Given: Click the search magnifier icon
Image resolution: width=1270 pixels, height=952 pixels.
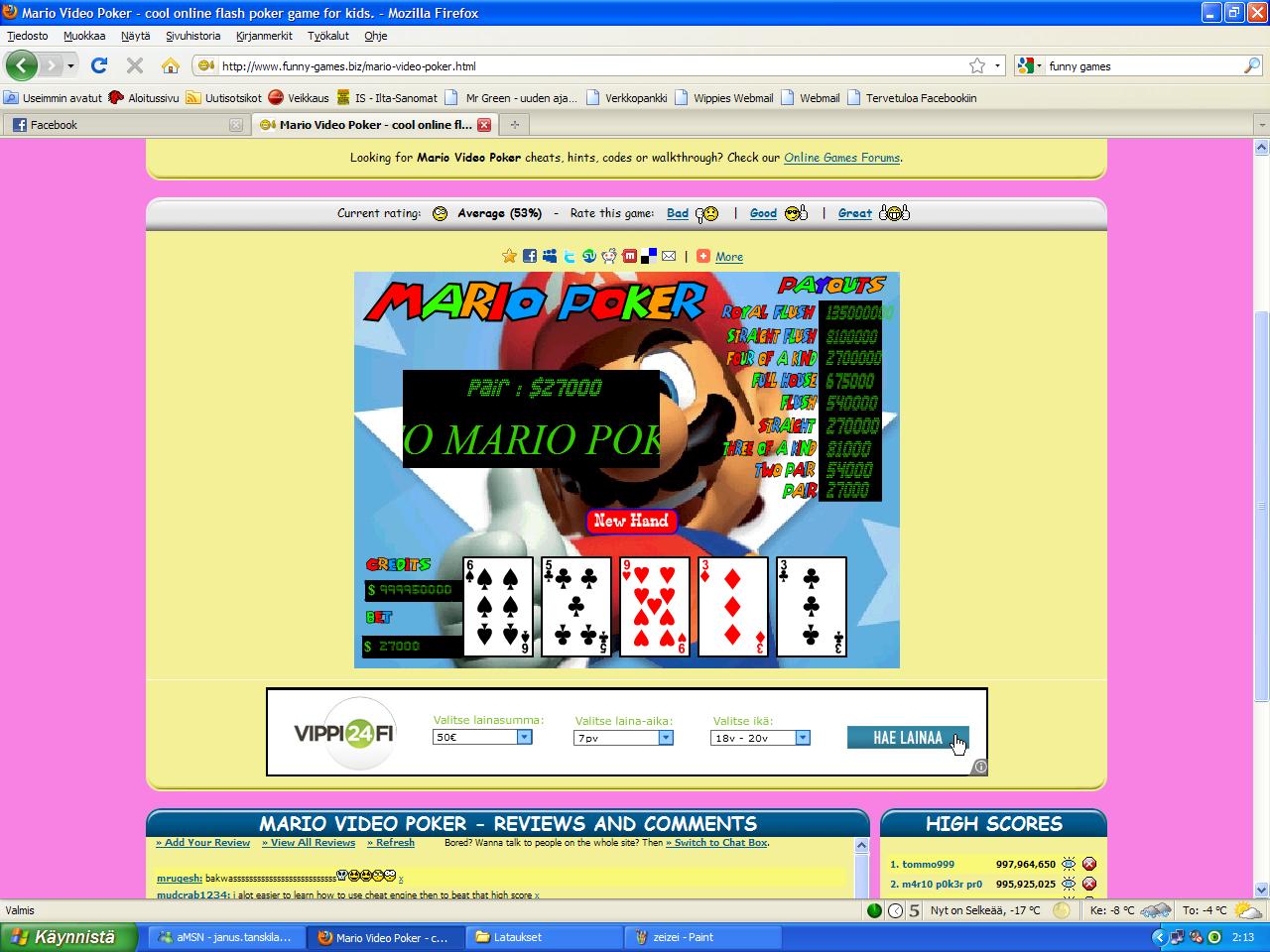Looking at the screenshot, I should coord(1252,65).
